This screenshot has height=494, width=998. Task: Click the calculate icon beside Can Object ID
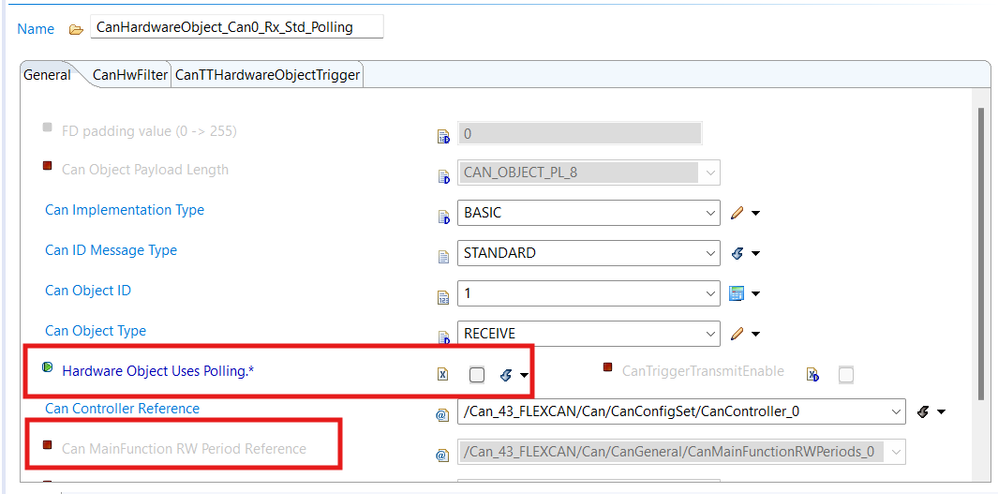(738, 293)
